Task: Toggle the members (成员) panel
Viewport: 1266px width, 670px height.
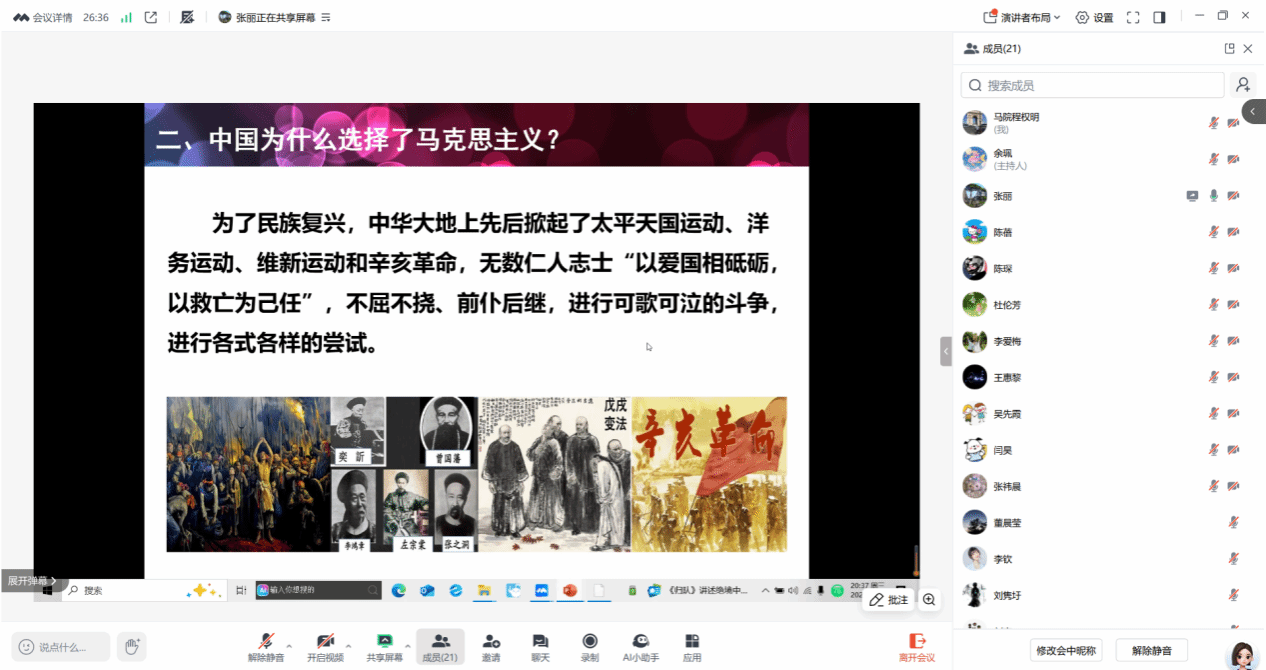Action: pos(440,642)
